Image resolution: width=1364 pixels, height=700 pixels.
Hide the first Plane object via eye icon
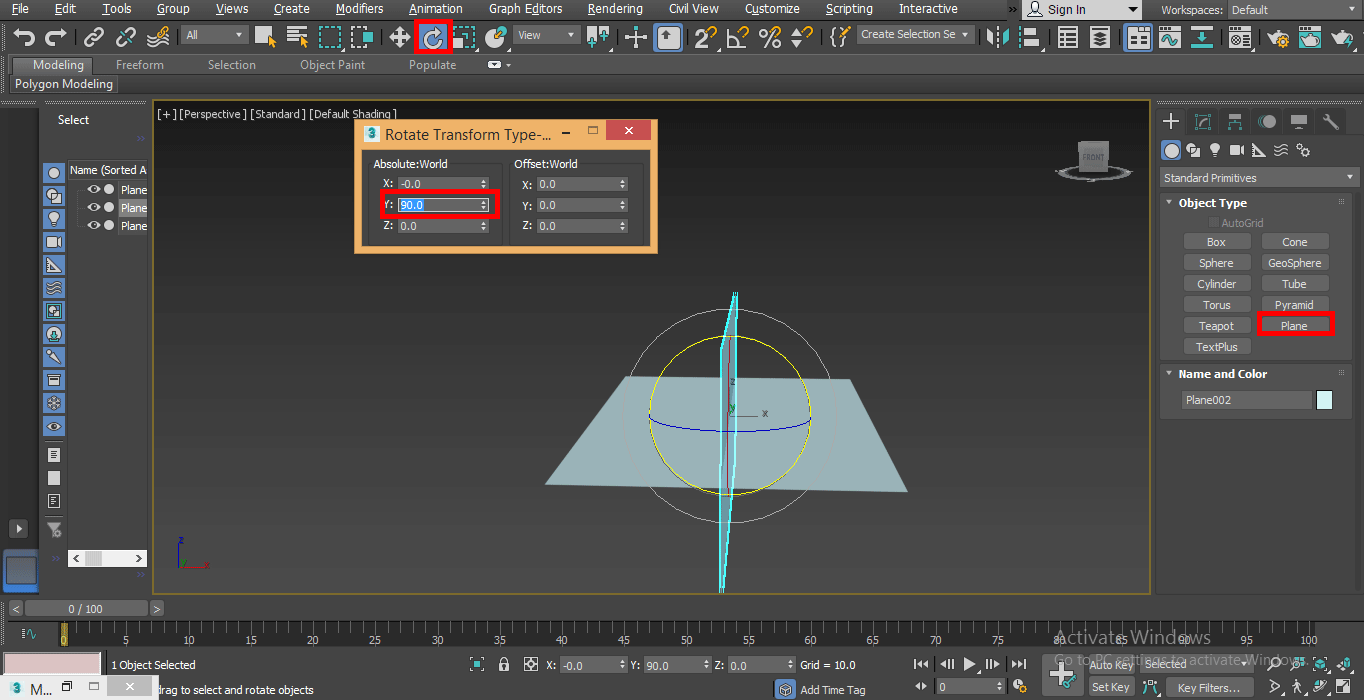[94, 189]
